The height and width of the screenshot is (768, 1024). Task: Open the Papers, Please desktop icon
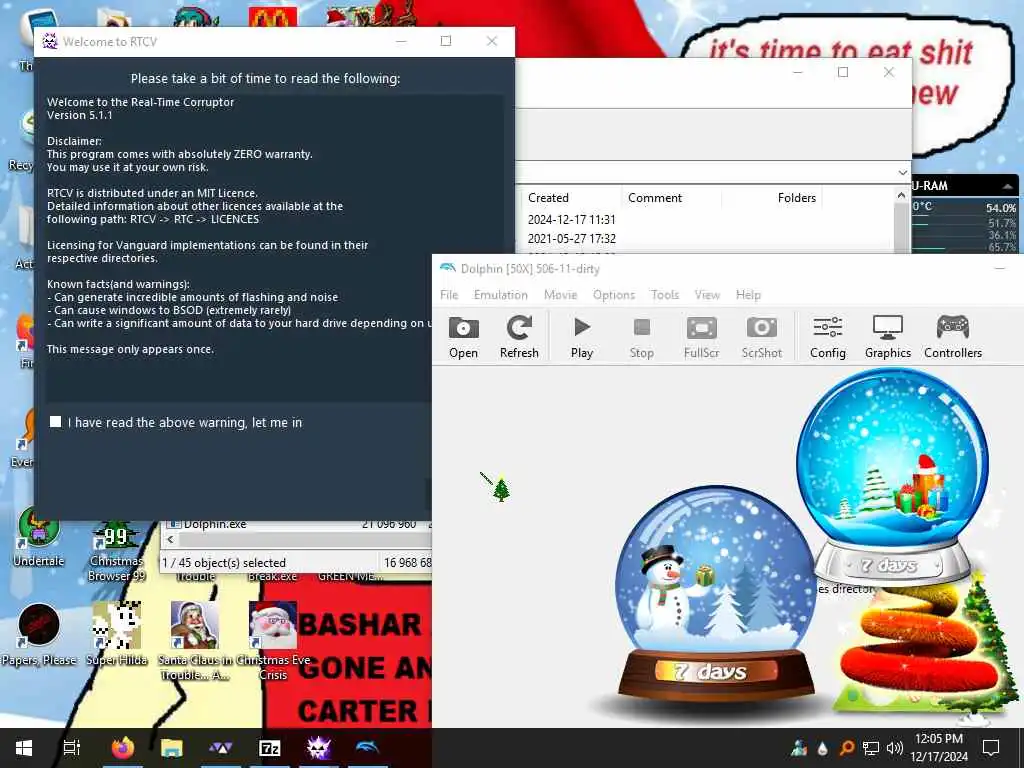pyautogui.click(x=39, y=635)
